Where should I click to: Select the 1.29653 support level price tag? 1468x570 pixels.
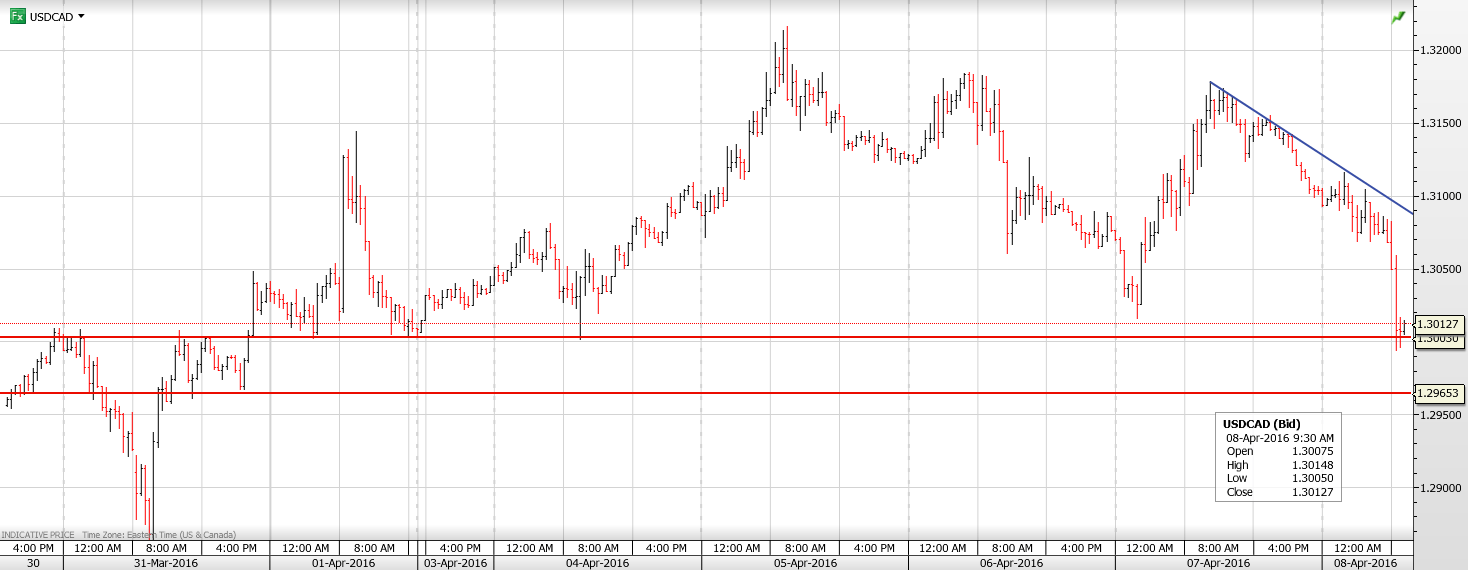pyautogui.click(x=1440, y=393)
